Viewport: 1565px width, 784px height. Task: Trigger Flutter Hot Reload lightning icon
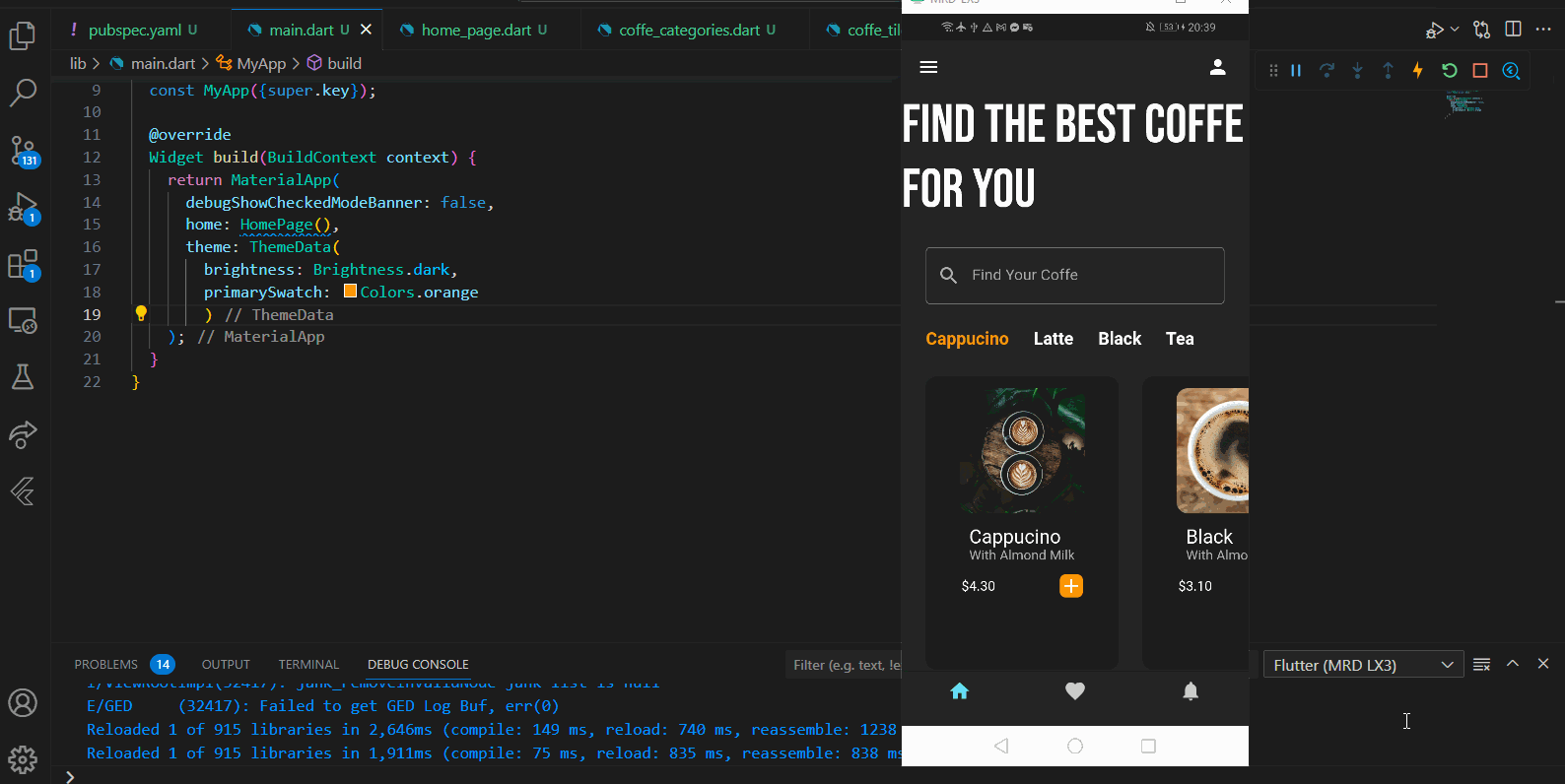pyautogui.click(x=1418, y=70)
